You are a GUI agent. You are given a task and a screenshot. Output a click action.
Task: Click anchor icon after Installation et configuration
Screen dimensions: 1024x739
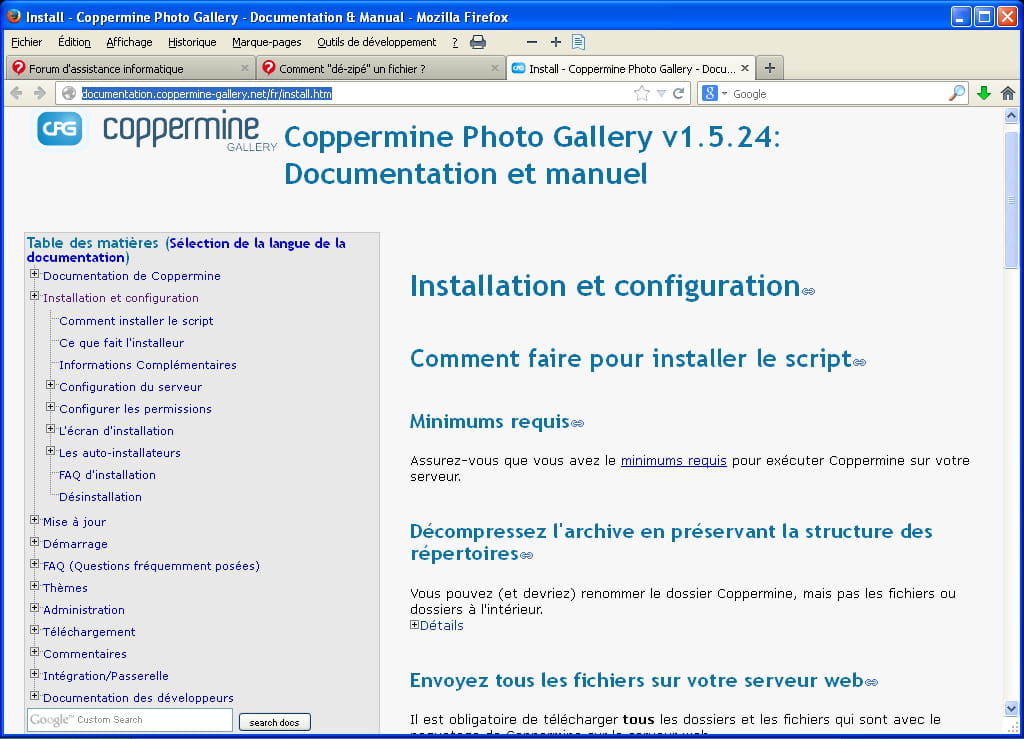pos(808,291)
